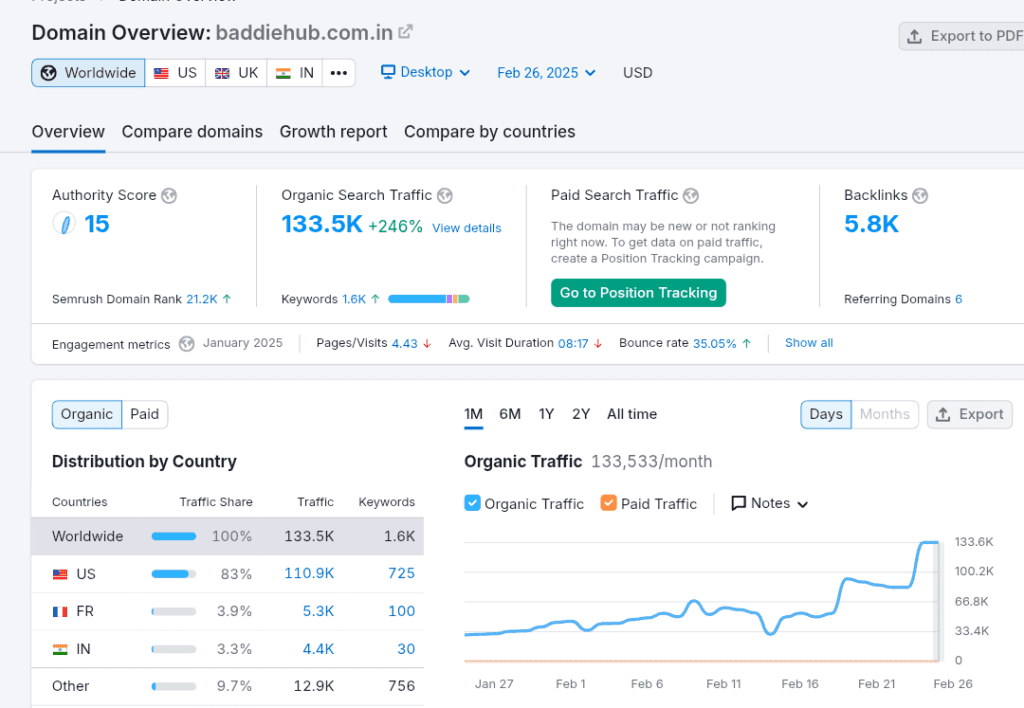This screenshot has height=708, width=1024.
Task: Click globe icon beside Organic Search Traffic
Action: pyautogui.click(x=445, y=195)
